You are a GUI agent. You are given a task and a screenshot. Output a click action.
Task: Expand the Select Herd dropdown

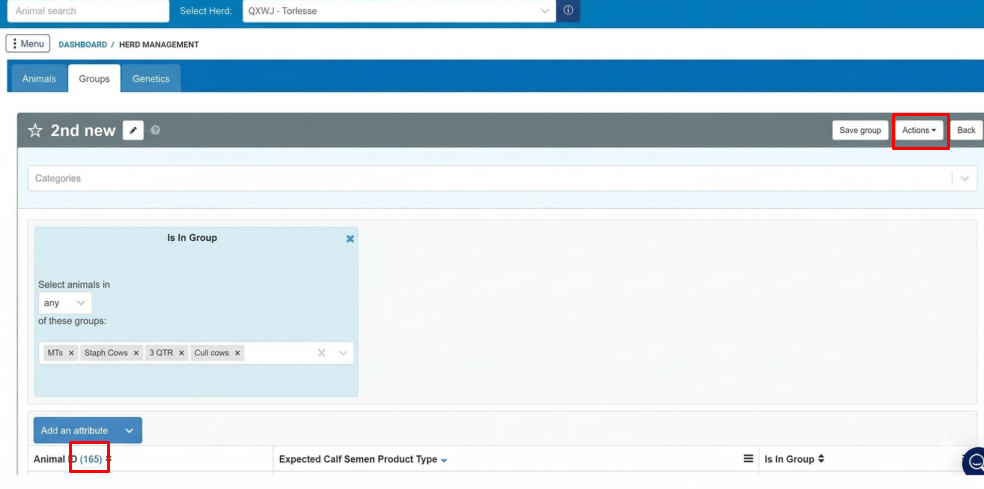coord(545,11)
